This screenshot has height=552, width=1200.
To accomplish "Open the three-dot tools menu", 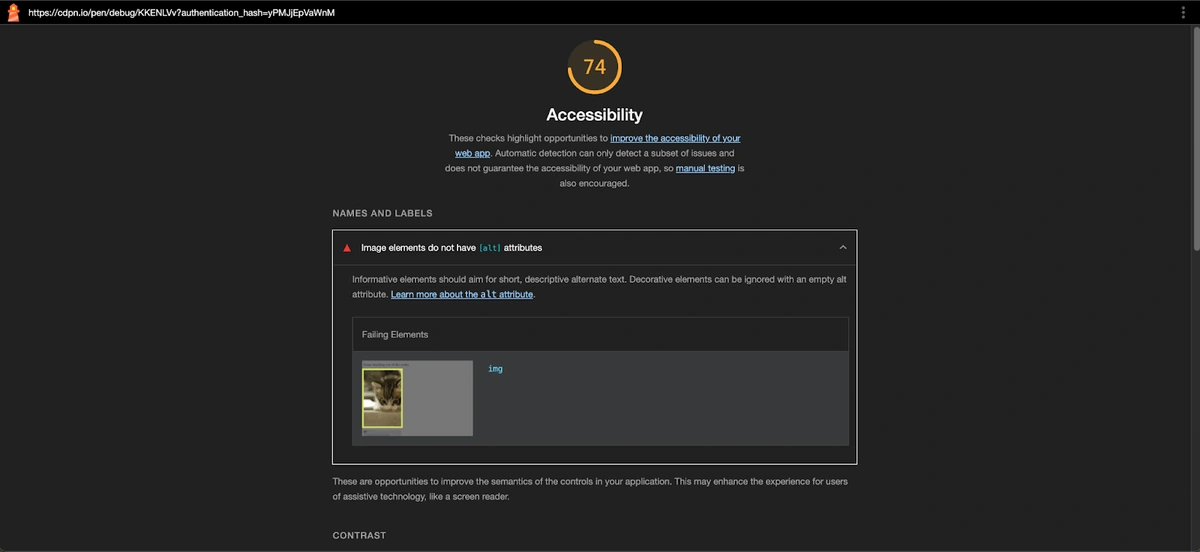I will pyautogui.click(x=1183, y=13).
